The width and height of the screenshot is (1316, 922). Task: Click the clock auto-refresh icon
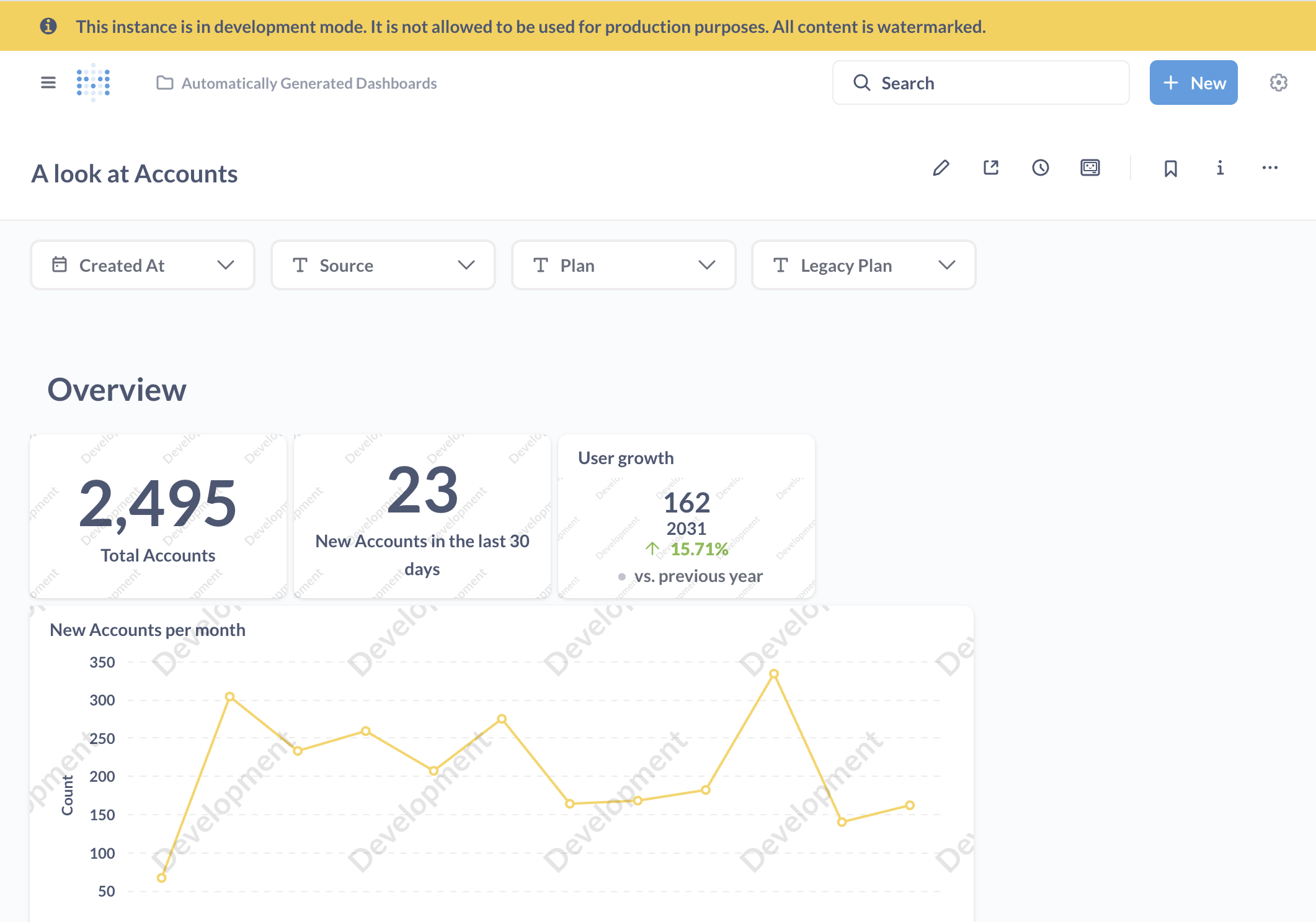pos(1040,168)
